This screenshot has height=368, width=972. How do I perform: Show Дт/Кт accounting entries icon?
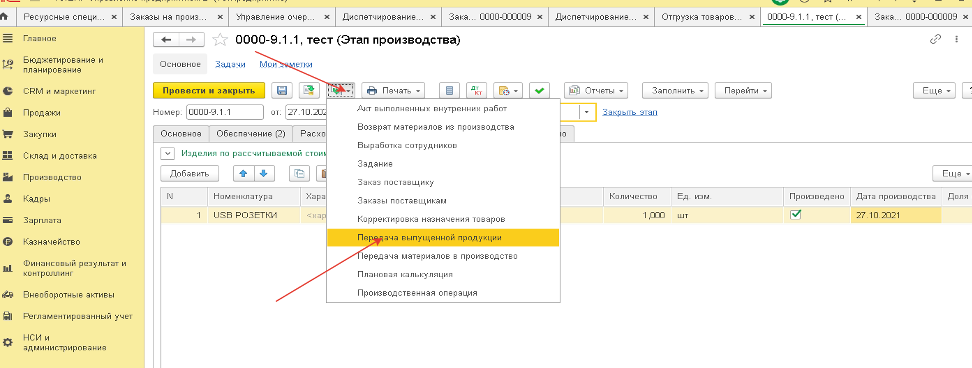[476, 90]
